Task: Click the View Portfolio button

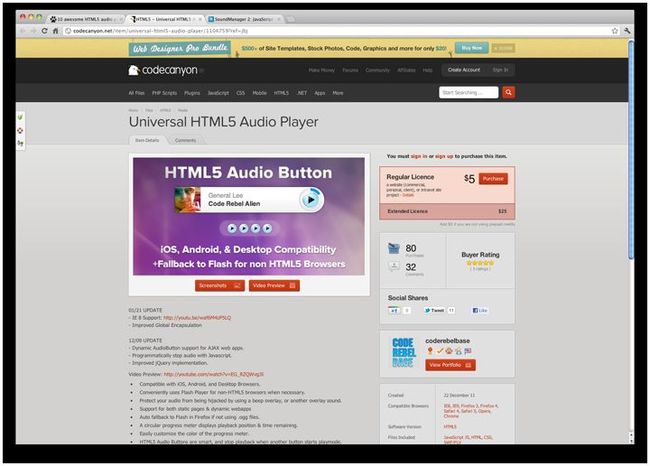Action: (x=450, y=365)
